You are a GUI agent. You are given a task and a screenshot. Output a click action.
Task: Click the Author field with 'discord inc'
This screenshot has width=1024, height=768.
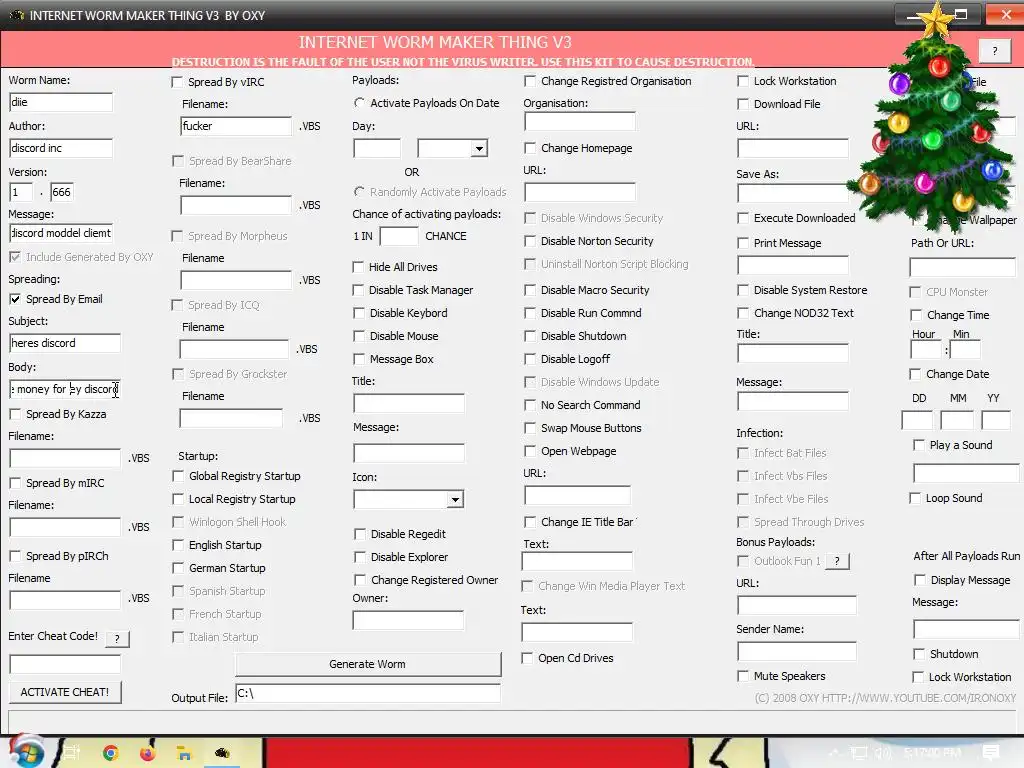pyautogui.click(x=61, y=148)
